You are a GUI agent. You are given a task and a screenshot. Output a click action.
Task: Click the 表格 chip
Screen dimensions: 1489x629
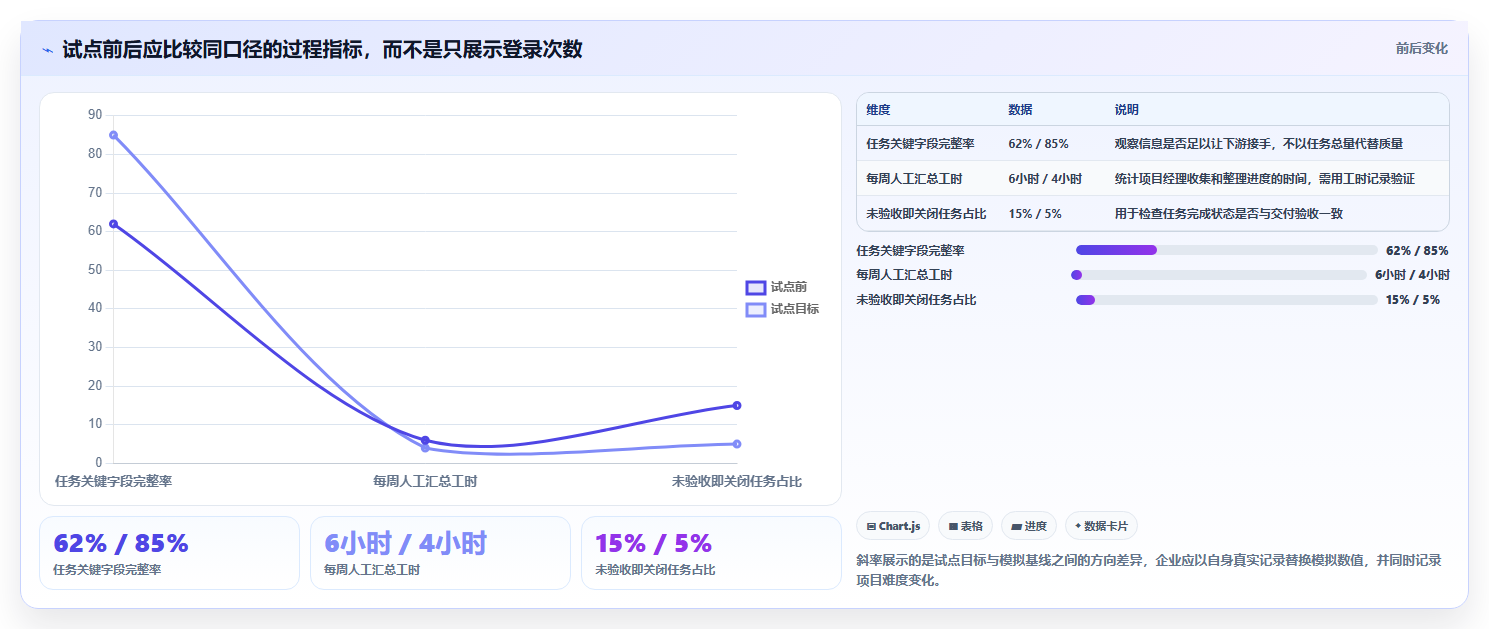[x=965, y=526]
